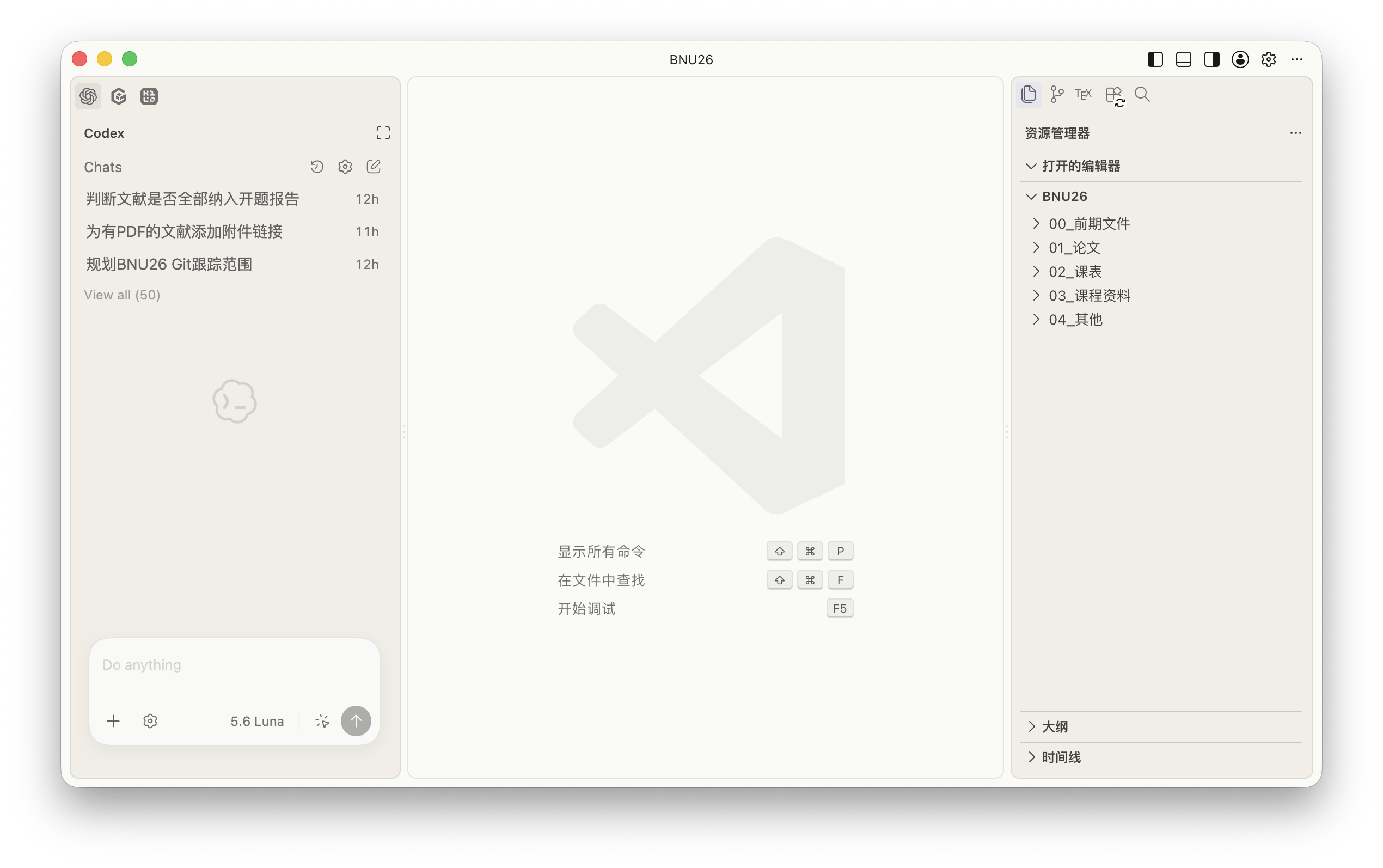The image size is (1383, 868).
Task: Expand the 03_课程资料 folder
Action: (1161, 296)
